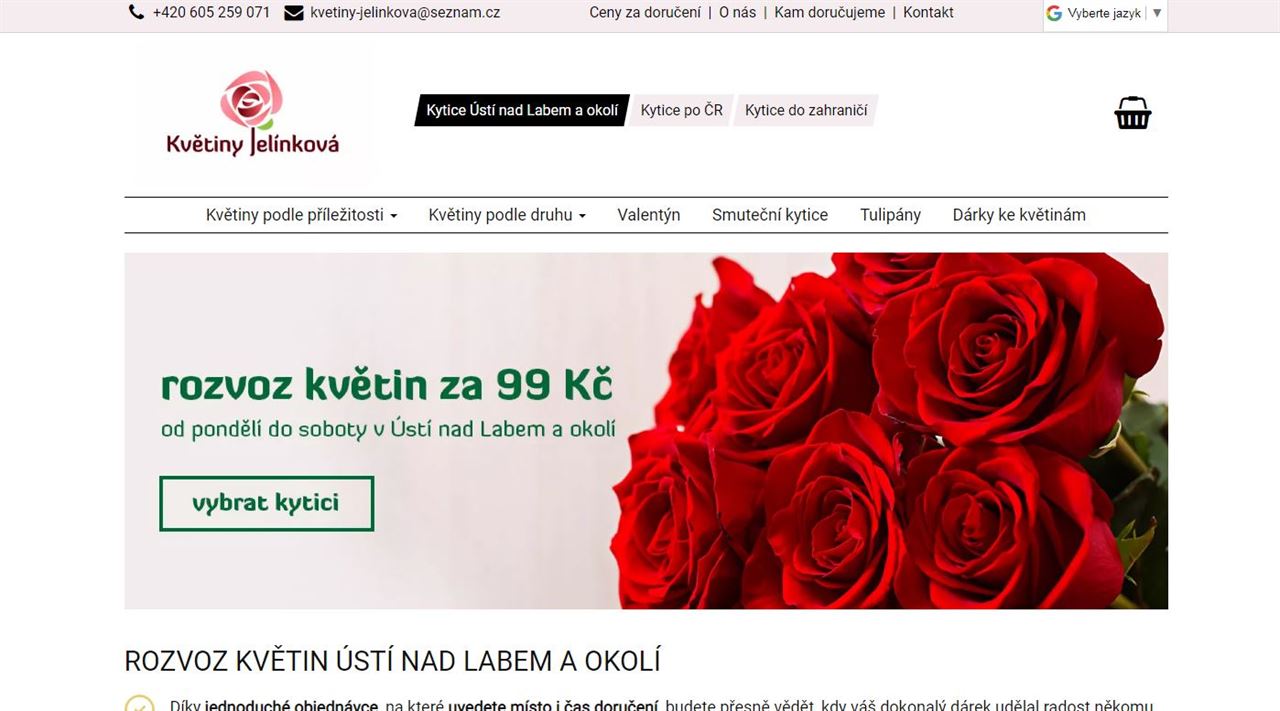1280x711 pixels.
Task: Expand the Vyberte jazyk language dropdown
Action: point(1105,13)
